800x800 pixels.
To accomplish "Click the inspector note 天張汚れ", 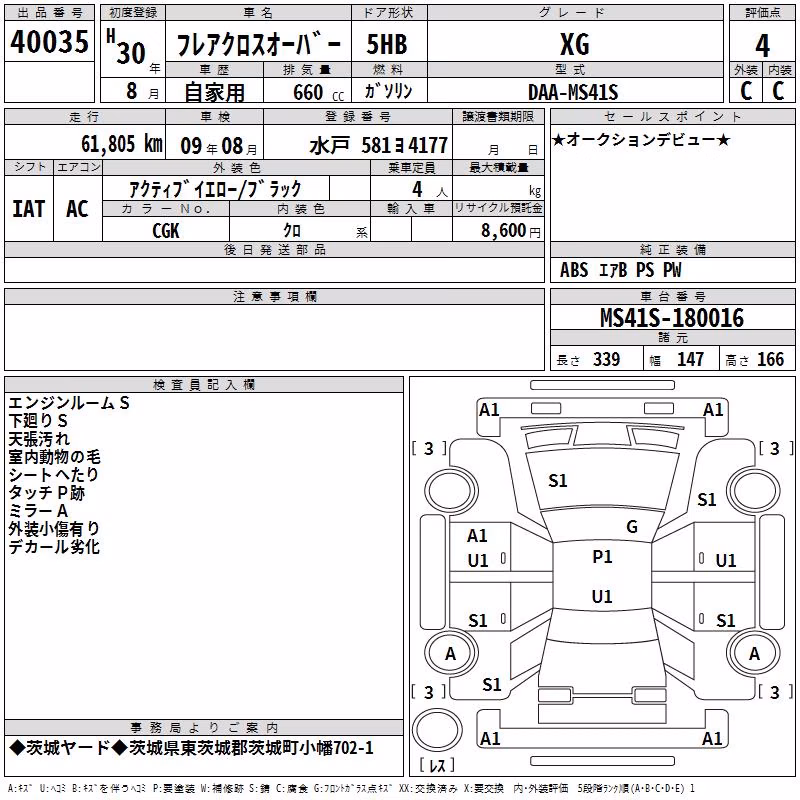I will click(39, 439).
